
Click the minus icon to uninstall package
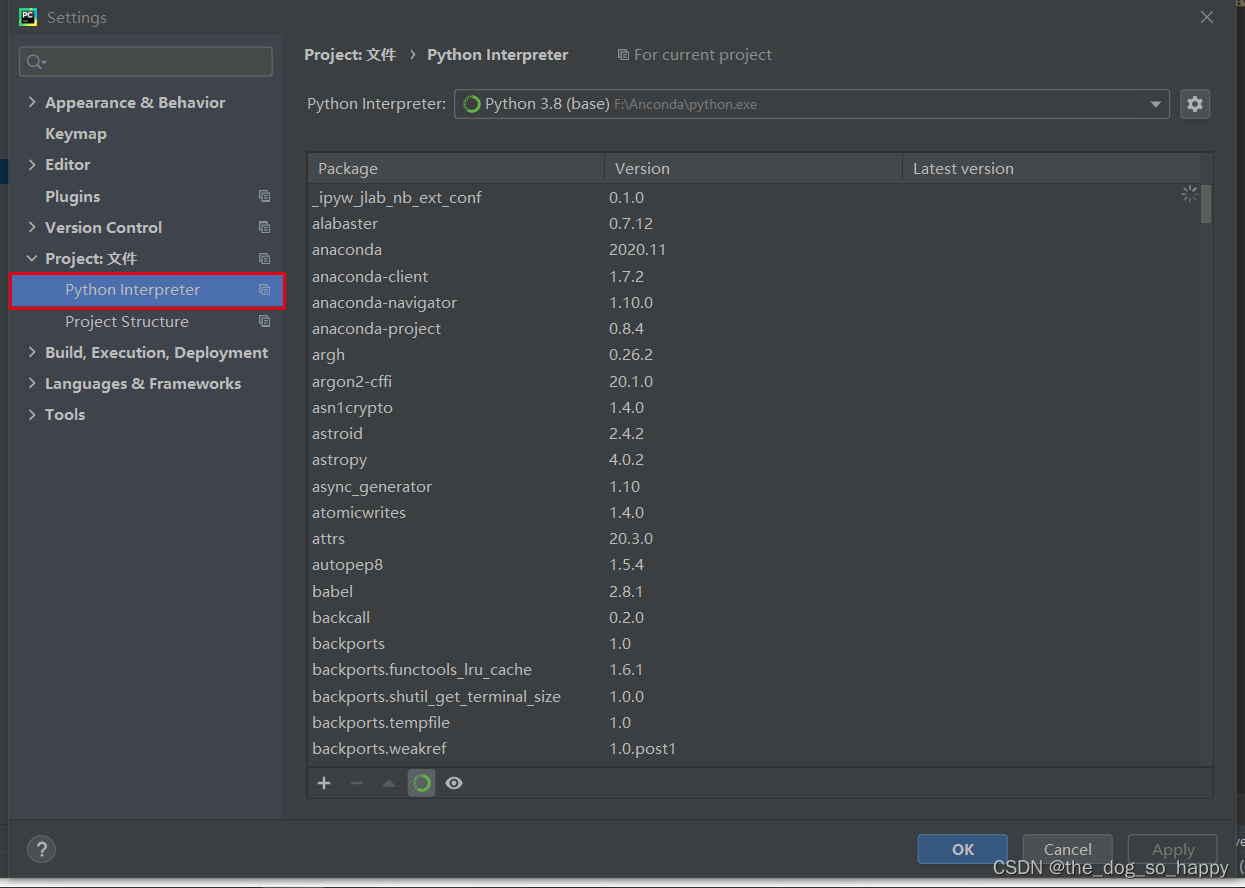[357, 783]
